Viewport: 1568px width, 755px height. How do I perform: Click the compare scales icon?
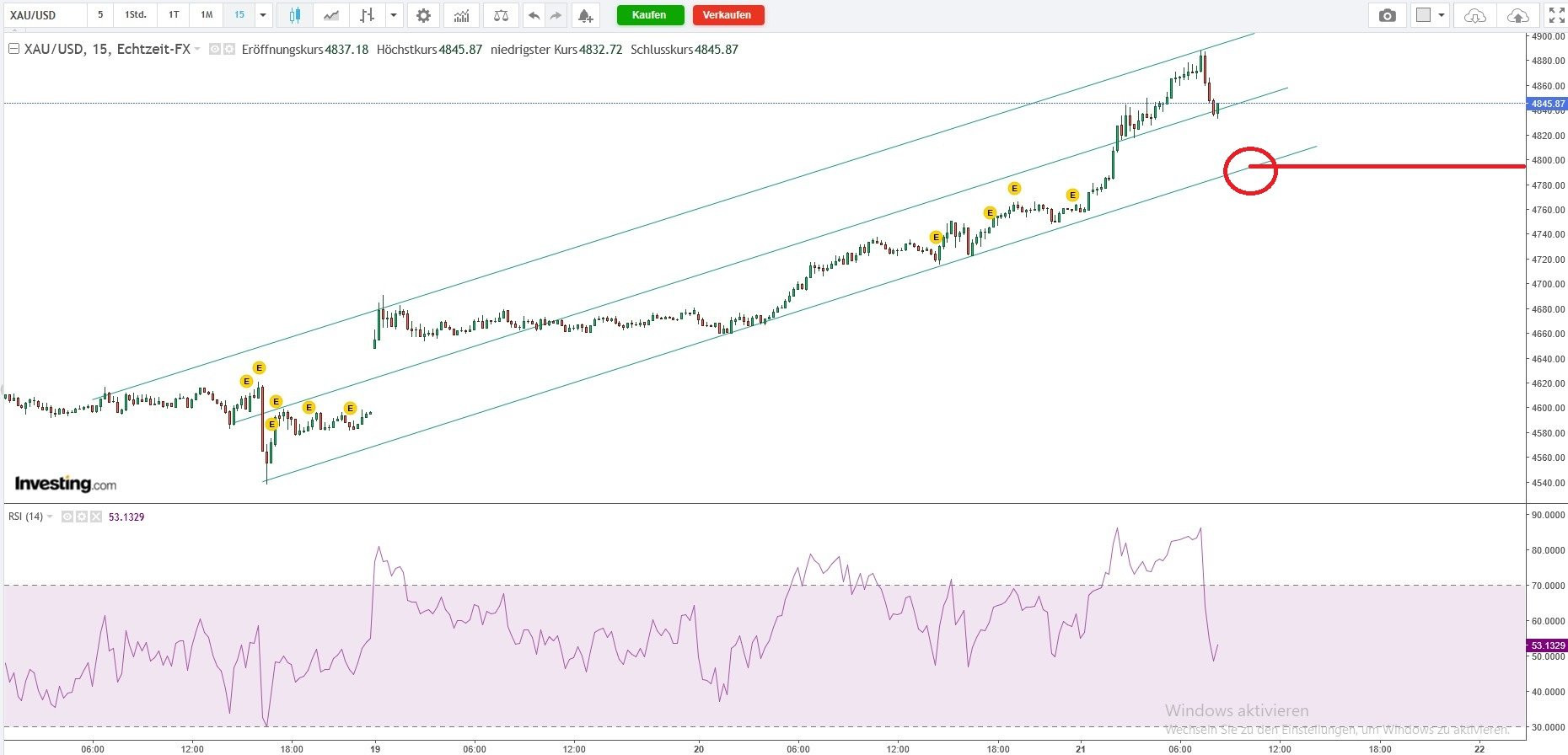[501, 15]
